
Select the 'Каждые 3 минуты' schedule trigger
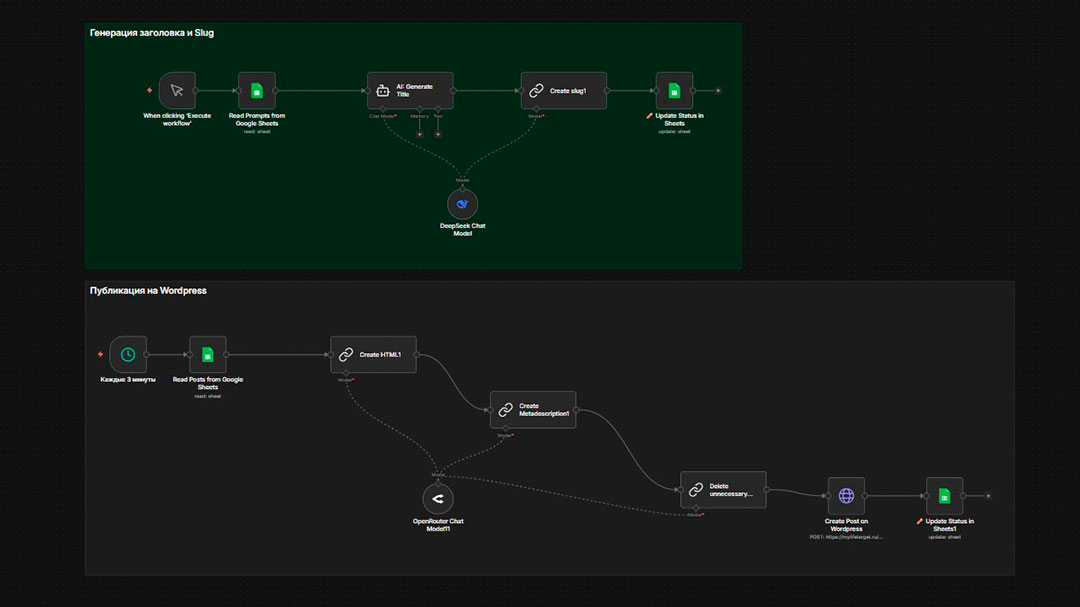pos(128,354)
